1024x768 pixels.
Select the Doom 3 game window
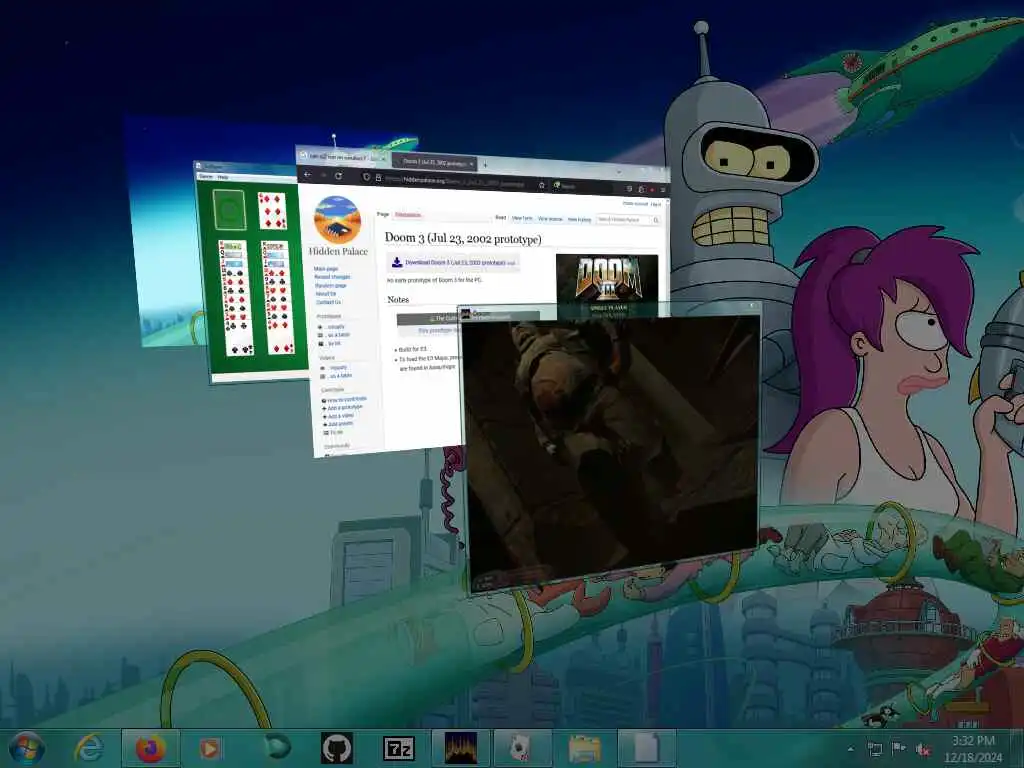(611, 447)
